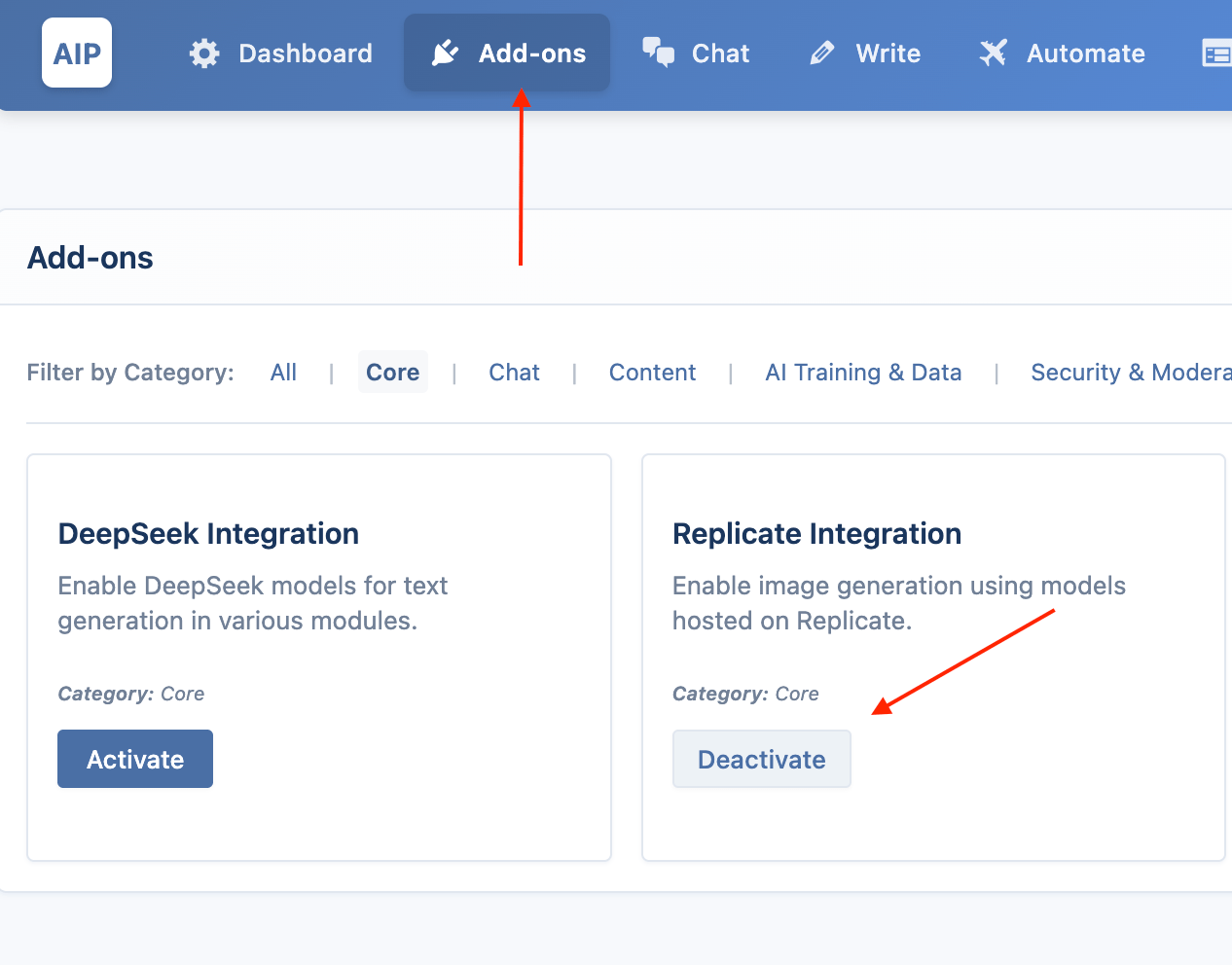Open the Automate navigation item
The height and width of the screenshot is (965, 1232).
[x=1062, y=54]
